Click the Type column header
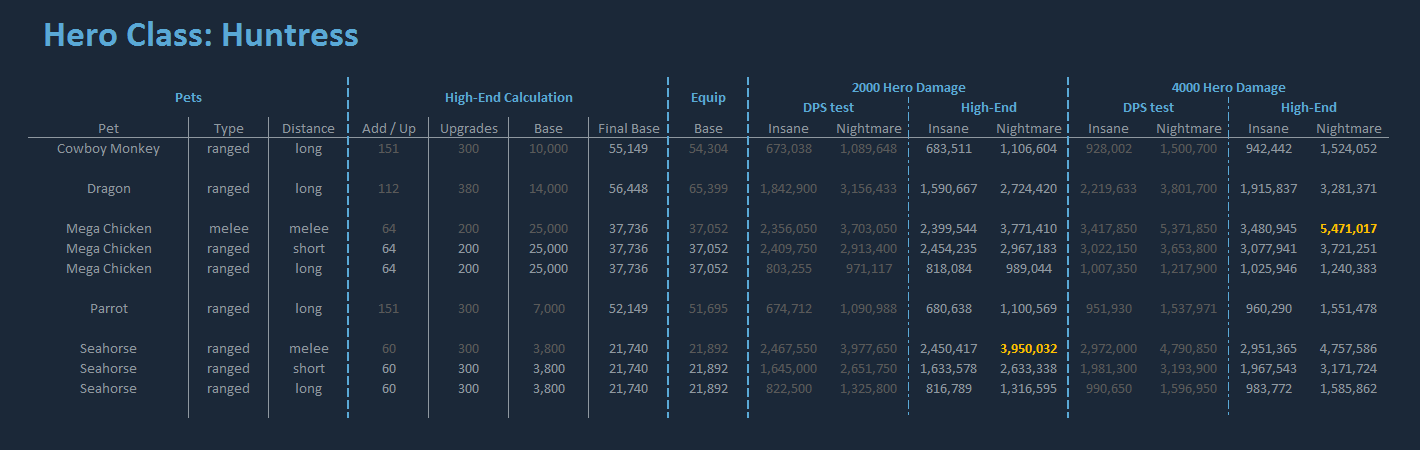The width and height of the screenshot is (1420, 450). 228,129
